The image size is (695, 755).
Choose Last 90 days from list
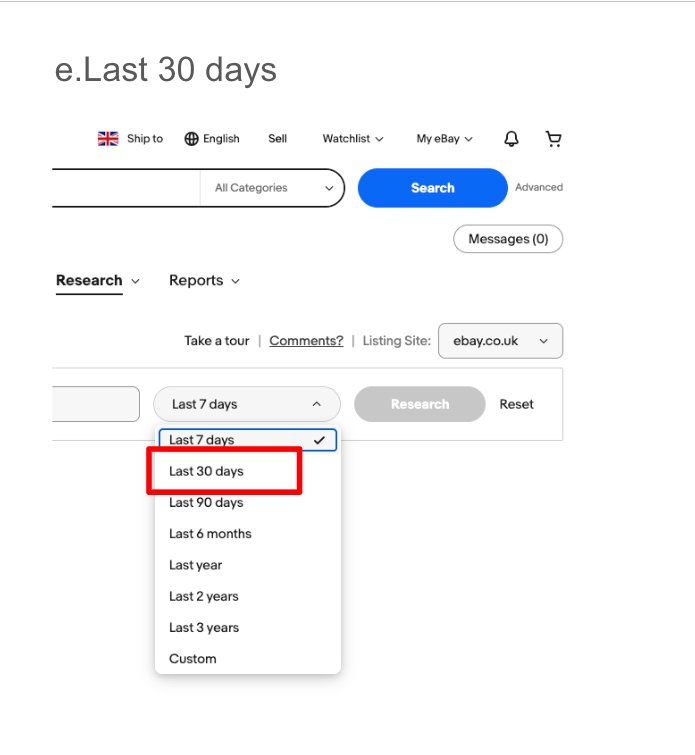click(206, 502)
